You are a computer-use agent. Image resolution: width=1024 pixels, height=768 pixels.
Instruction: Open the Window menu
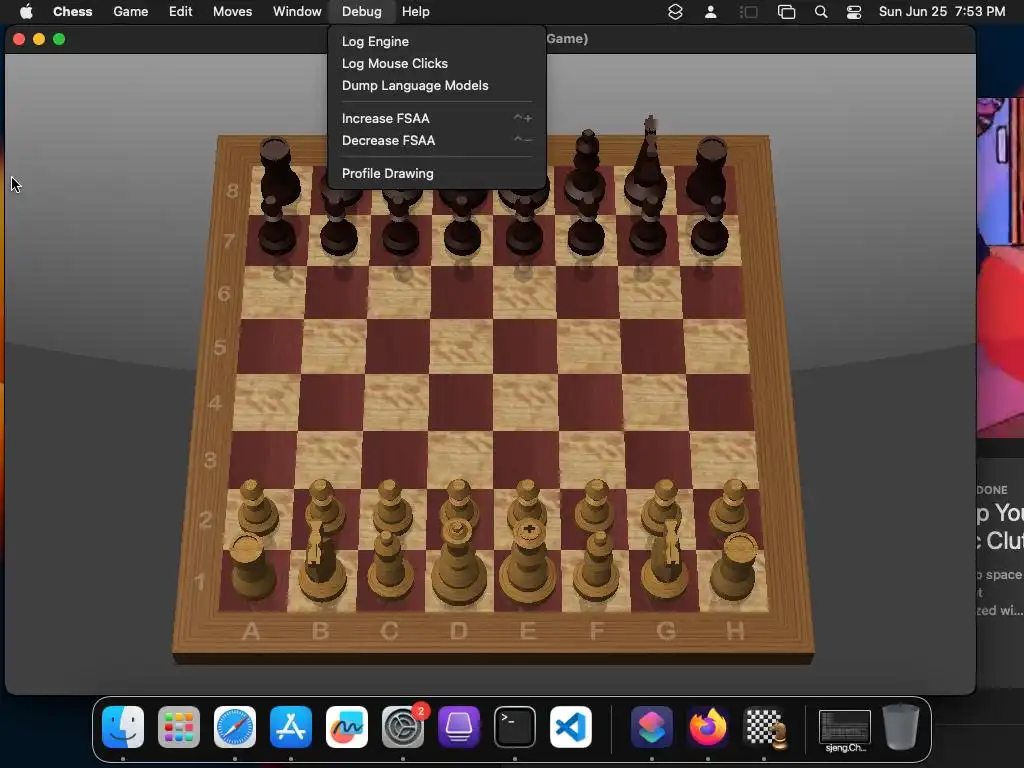[297, 12]
